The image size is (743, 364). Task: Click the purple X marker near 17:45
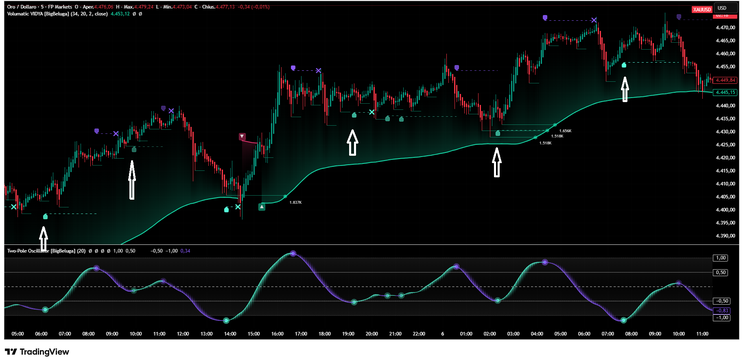(x=318, y=71)
